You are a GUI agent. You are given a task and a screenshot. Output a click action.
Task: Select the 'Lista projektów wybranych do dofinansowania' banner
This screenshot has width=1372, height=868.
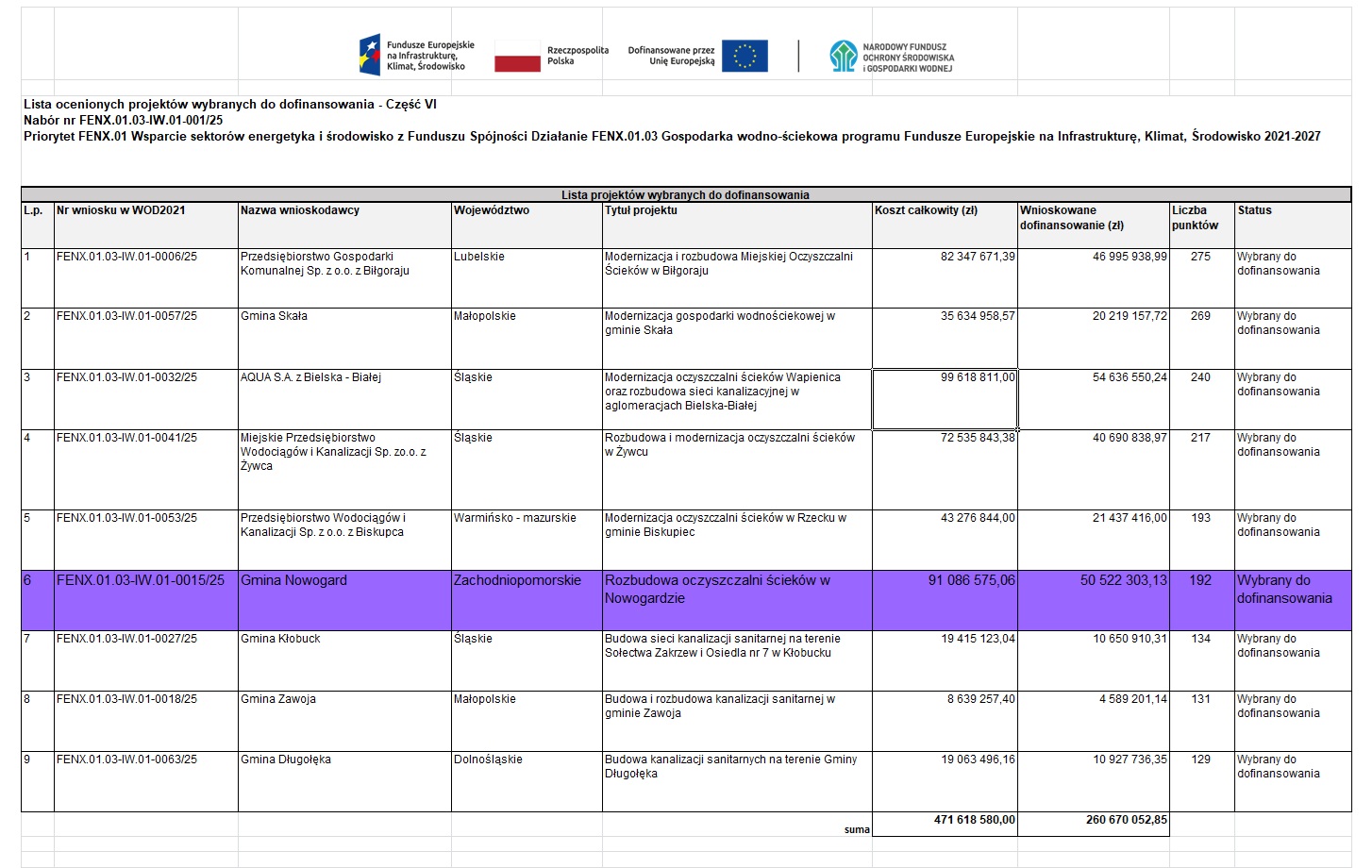(x=685, y=194)
